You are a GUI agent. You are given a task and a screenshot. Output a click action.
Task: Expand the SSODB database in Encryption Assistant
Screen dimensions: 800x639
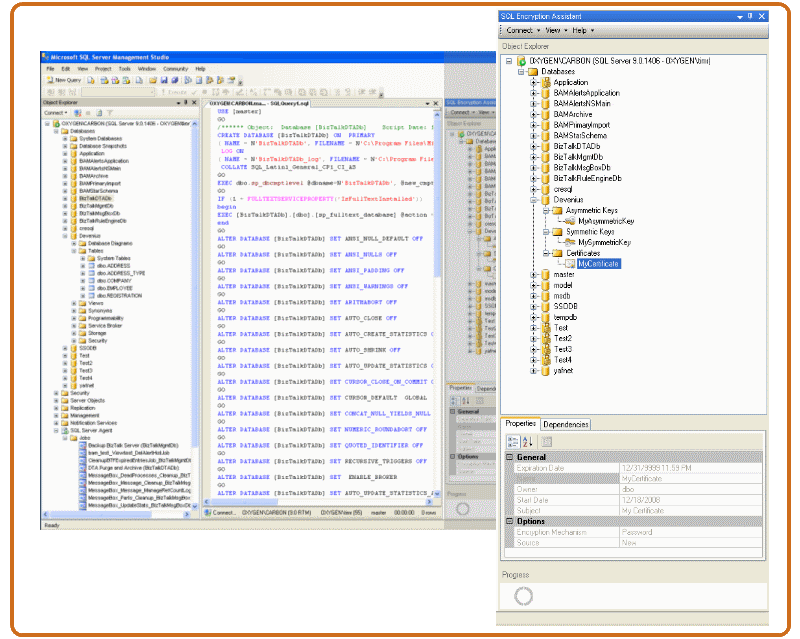tap(534, 307)
